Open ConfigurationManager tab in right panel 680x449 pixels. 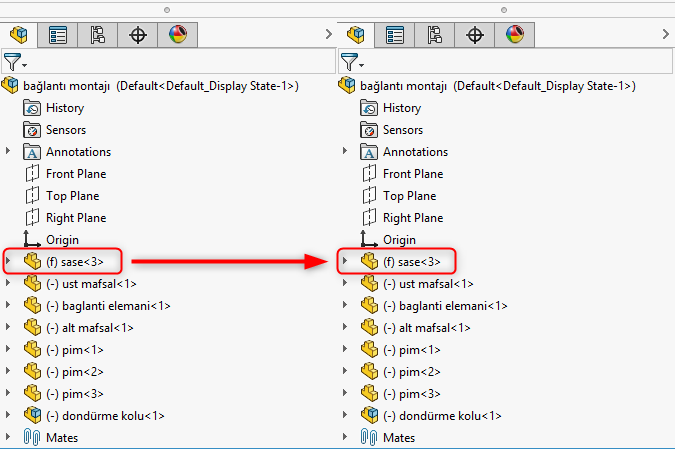coord(435,35)
